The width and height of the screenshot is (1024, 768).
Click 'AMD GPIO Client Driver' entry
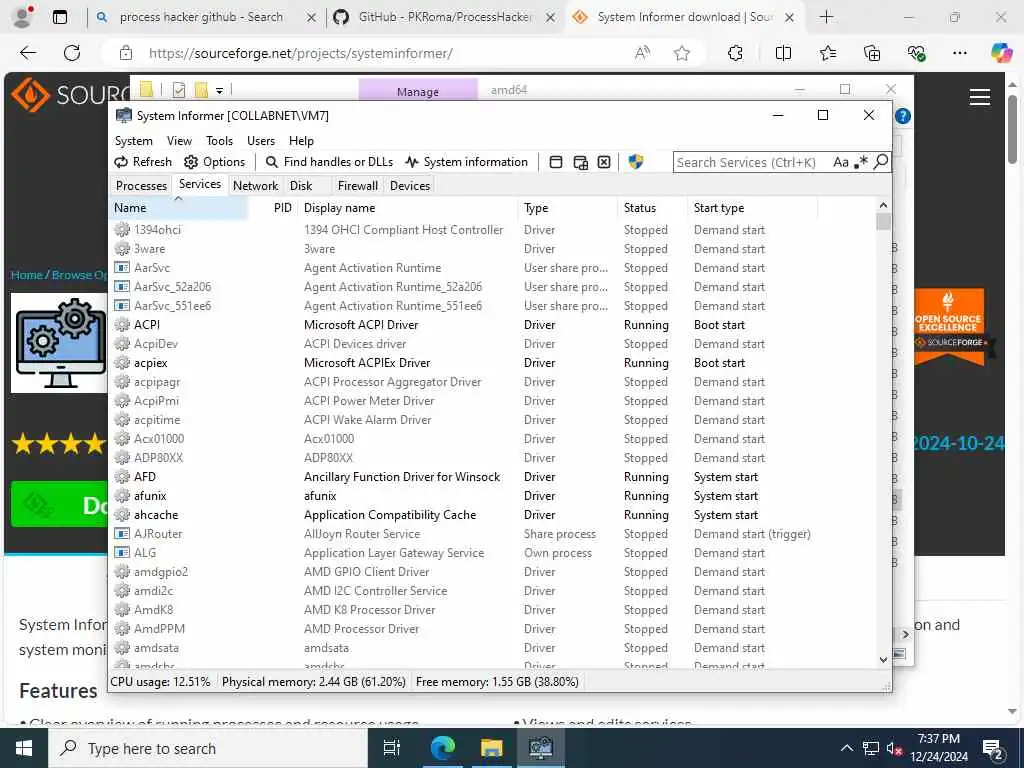pos(366,571)
